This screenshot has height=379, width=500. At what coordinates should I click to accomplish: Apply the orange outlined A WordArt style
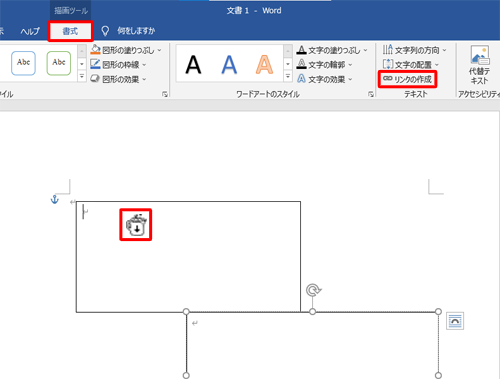pos(264,64)
